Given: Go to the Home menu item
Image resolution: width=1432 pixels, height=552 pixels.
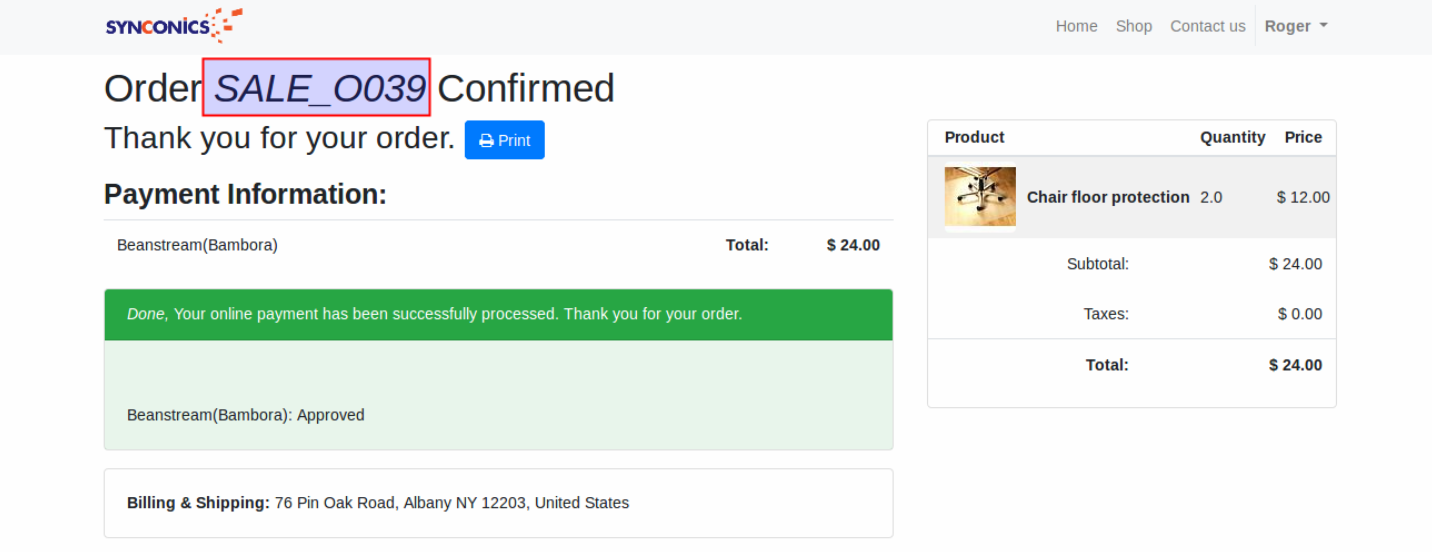Looking at the screenshot, I should pos(1076,26).
